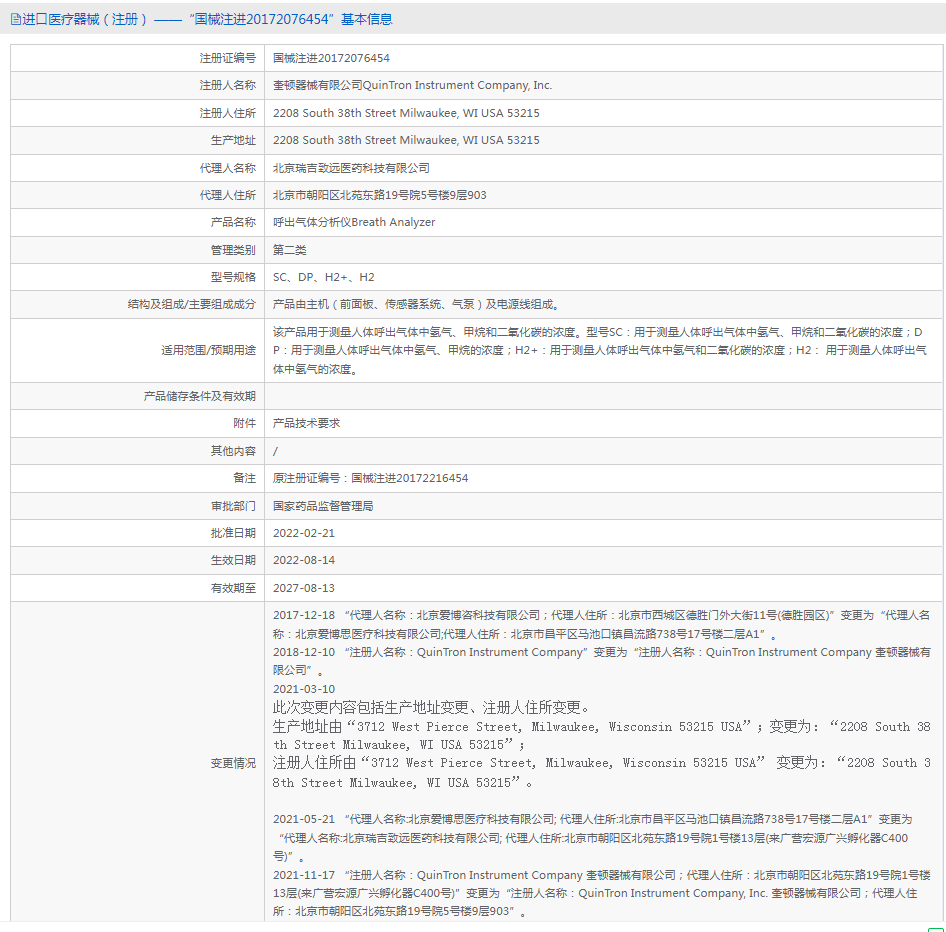
Task: Click the effective date 2022-08-14
Action: [x=303, y=560]
